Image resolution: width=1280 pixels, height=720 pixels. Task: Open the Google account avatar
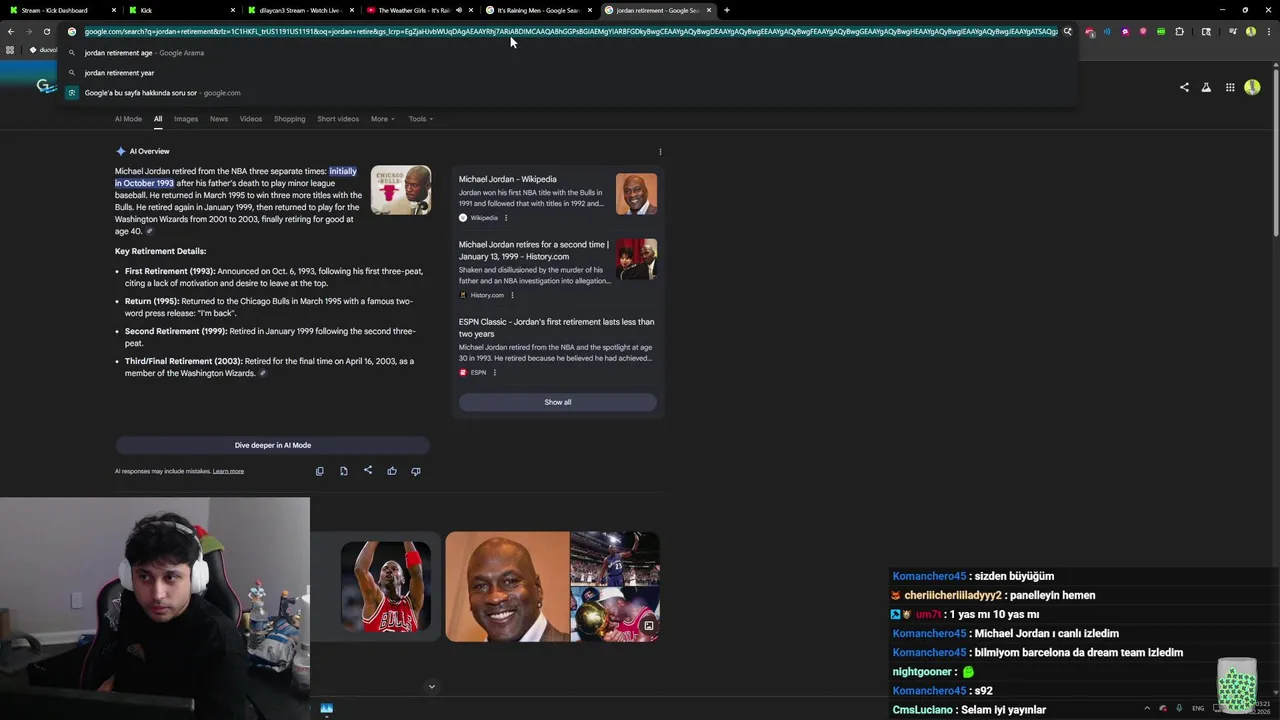[x=1252, y=87]
